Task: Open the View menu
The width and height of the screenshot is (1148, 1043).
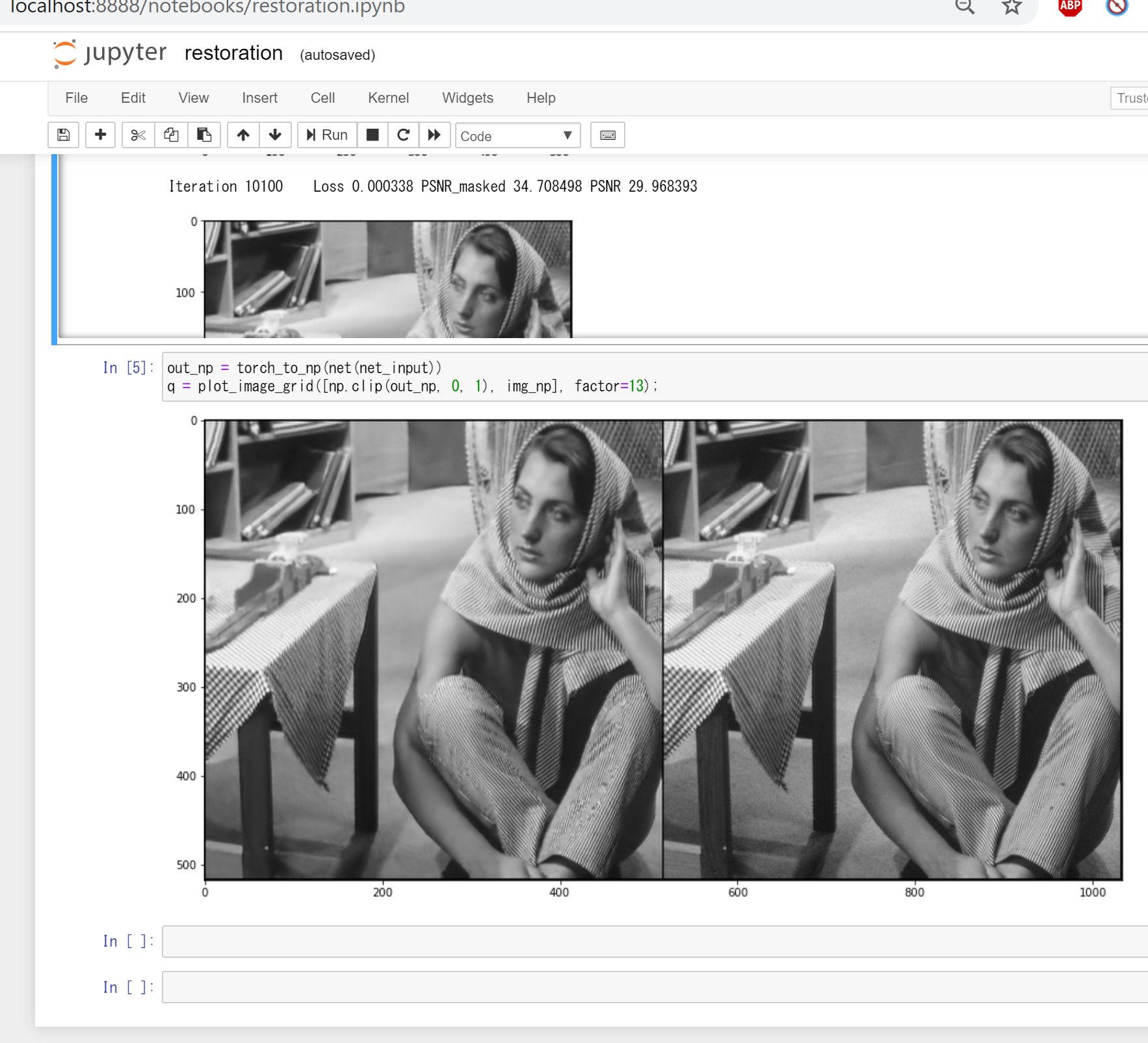Action: coord(194,98)
